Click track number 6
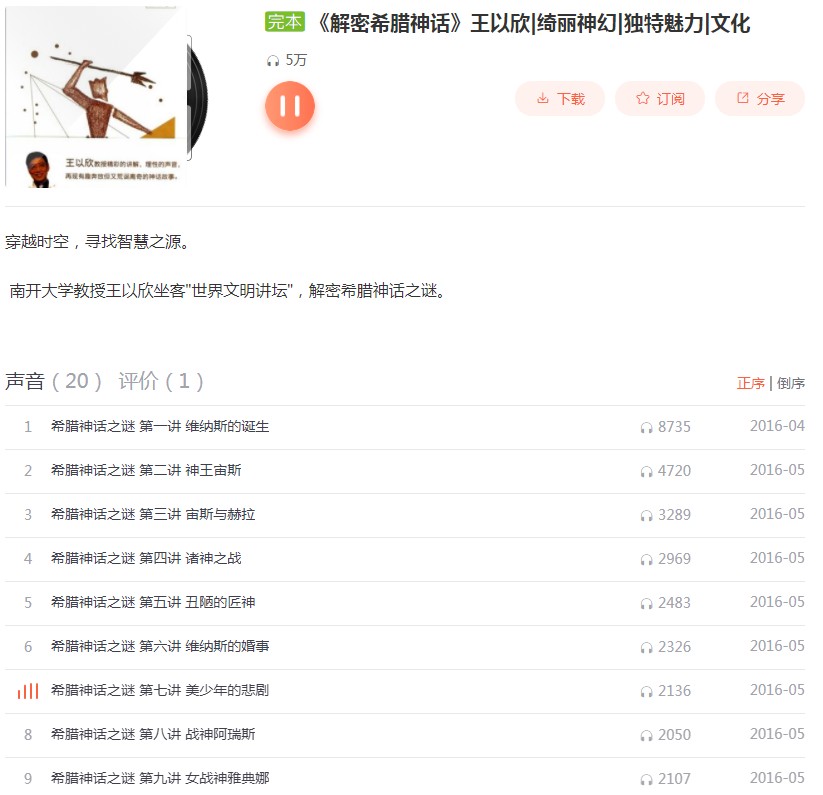Image resolution: width=823 pixels, height=795 pixels. [28, 647]
